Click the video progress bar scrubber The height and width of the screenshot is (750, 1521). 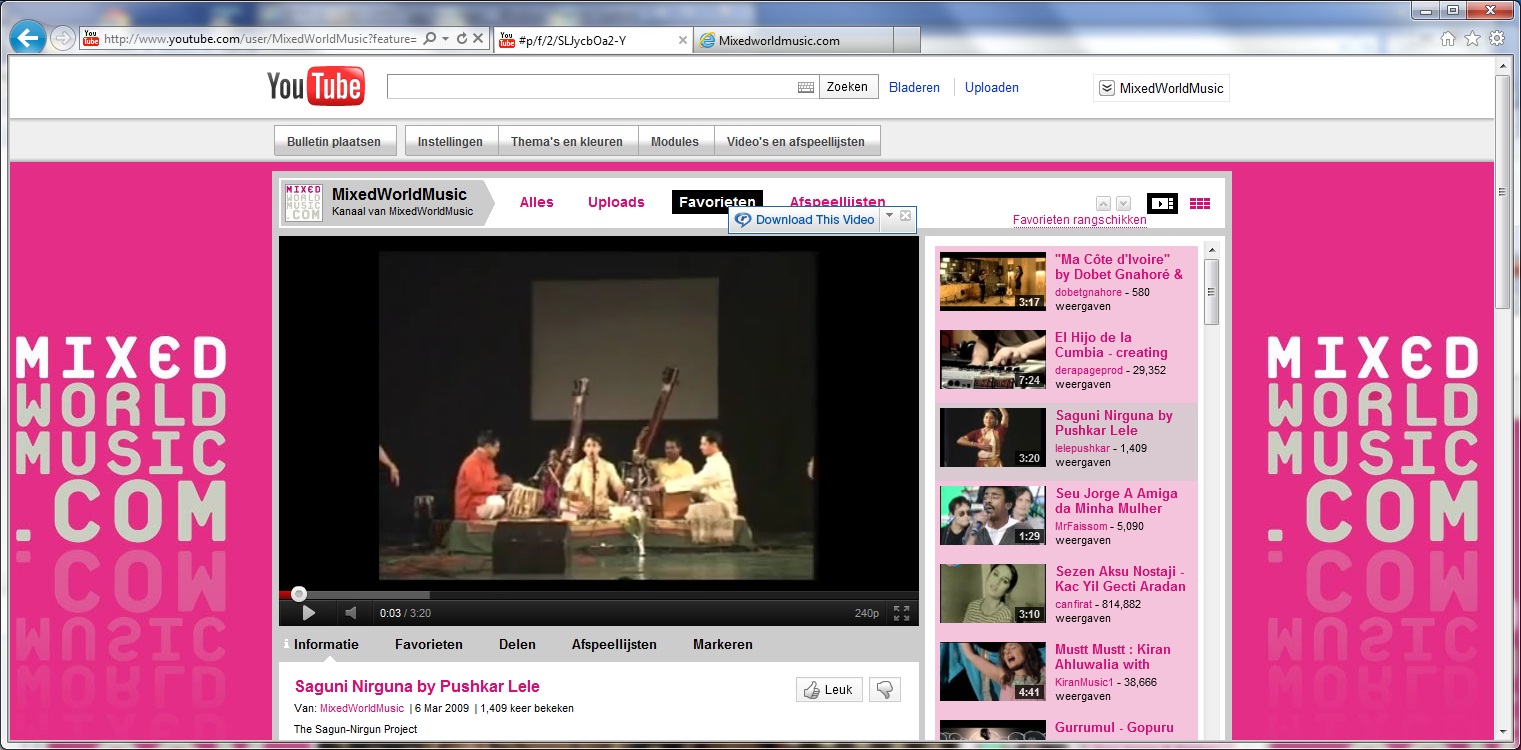tap(299, 594)
